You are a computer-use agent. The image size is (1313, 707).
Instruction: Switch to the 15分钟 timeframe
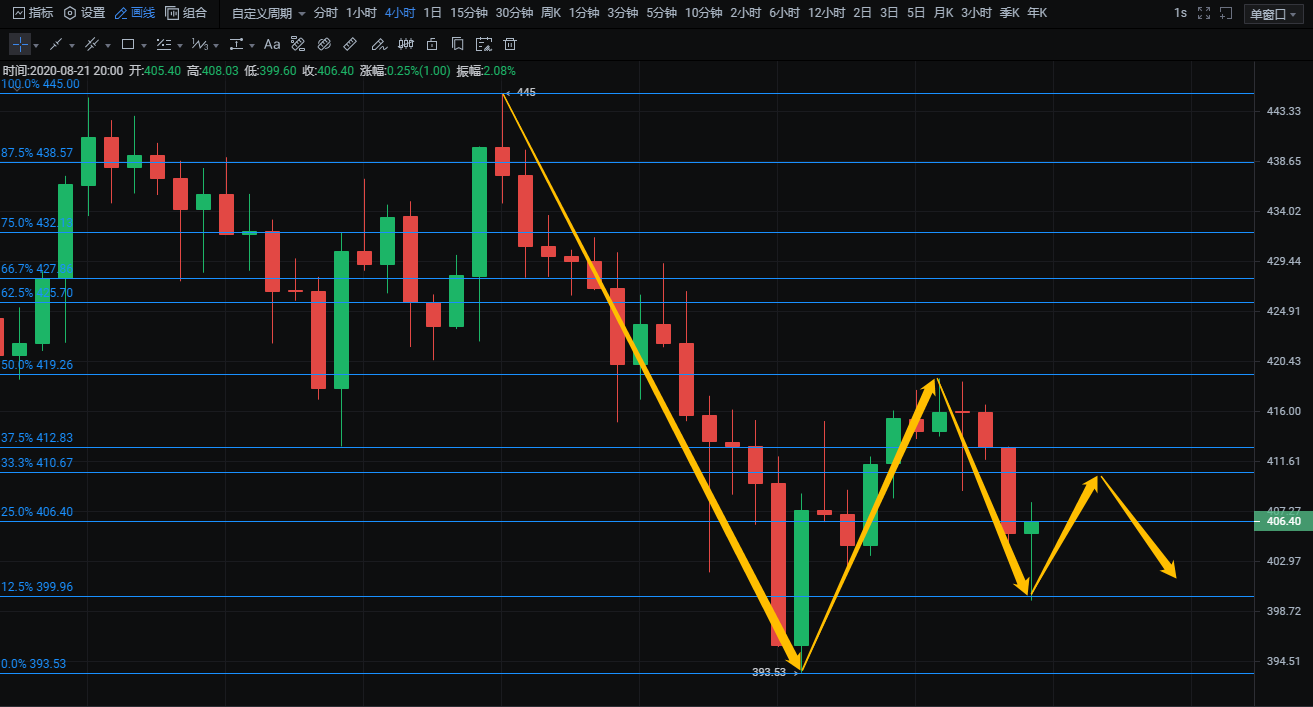point(468,13)
